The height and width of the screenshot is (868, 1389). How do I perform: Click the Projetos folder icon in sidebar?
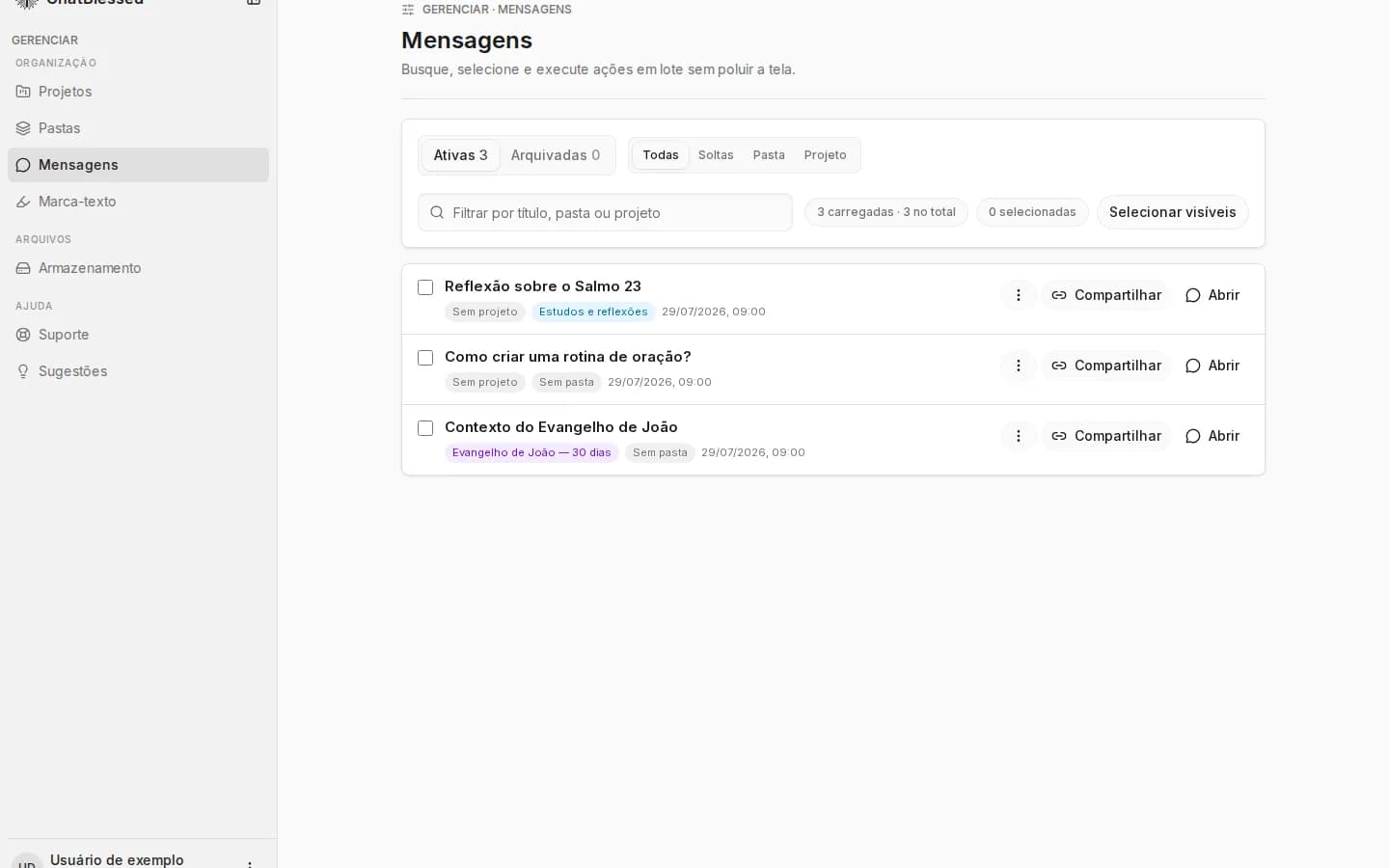tap(23, 92)
